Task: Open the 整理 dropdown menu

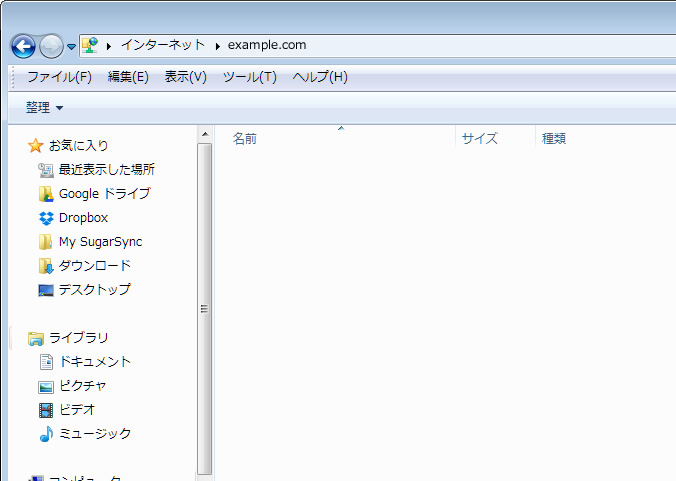Action: click(x=44, y=108)
